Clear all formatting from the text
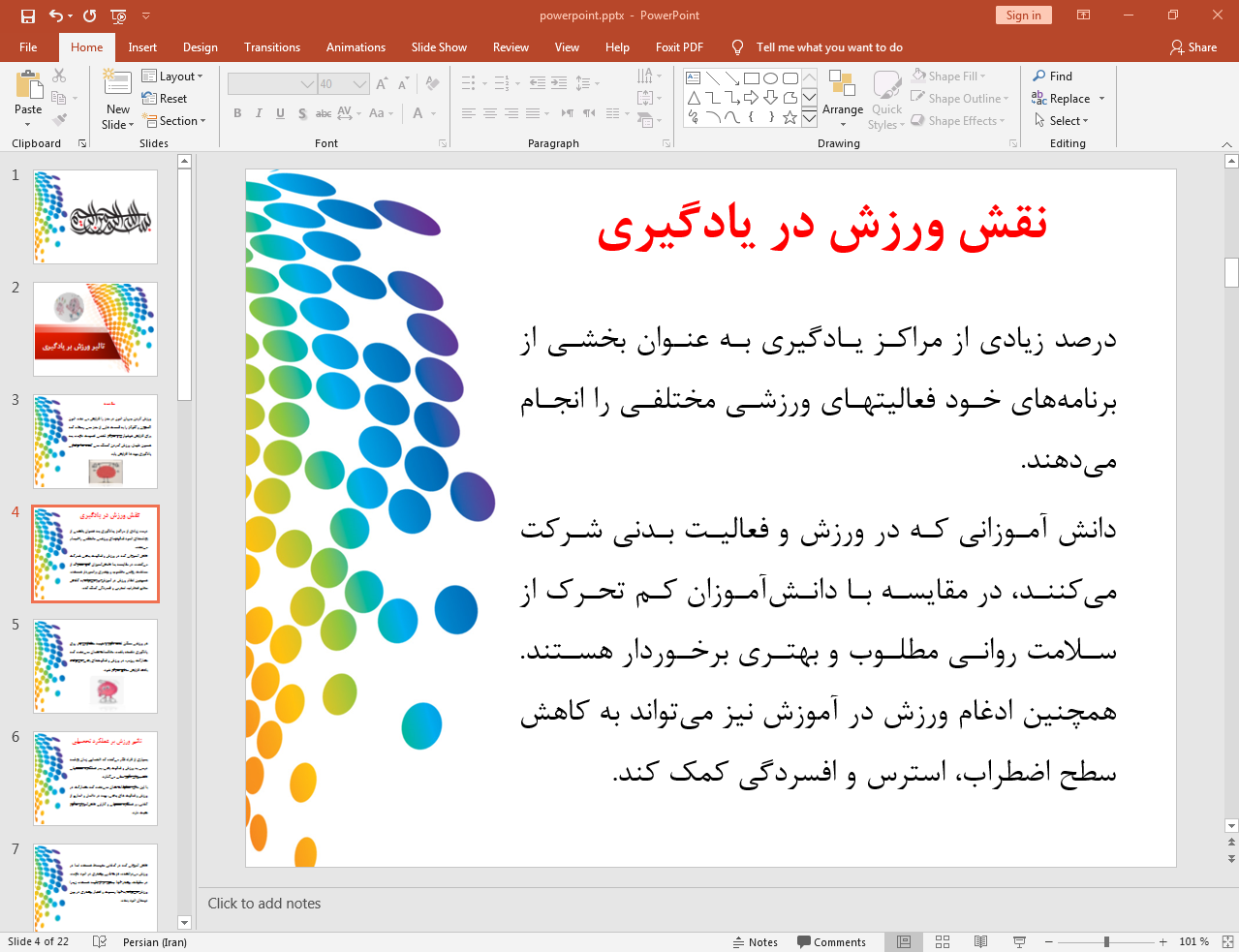This screenshot has height=952, width=1239. [432, 84]
